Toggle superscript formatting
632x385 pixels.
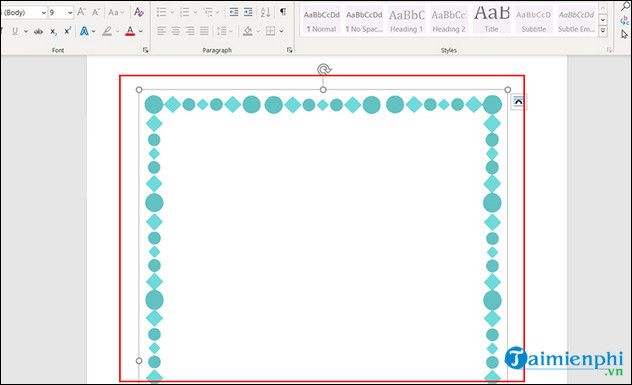[x=67, y=31]
